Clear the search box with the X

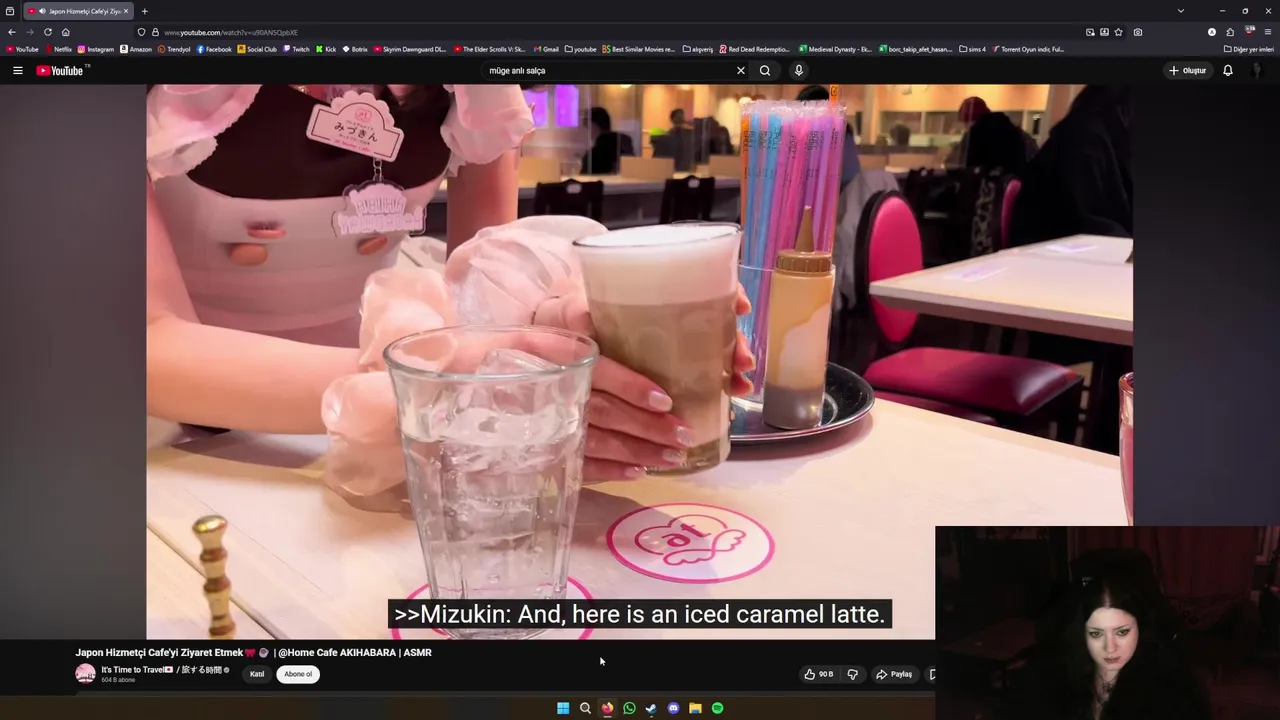pyautogui.click(x=741, y=70)
